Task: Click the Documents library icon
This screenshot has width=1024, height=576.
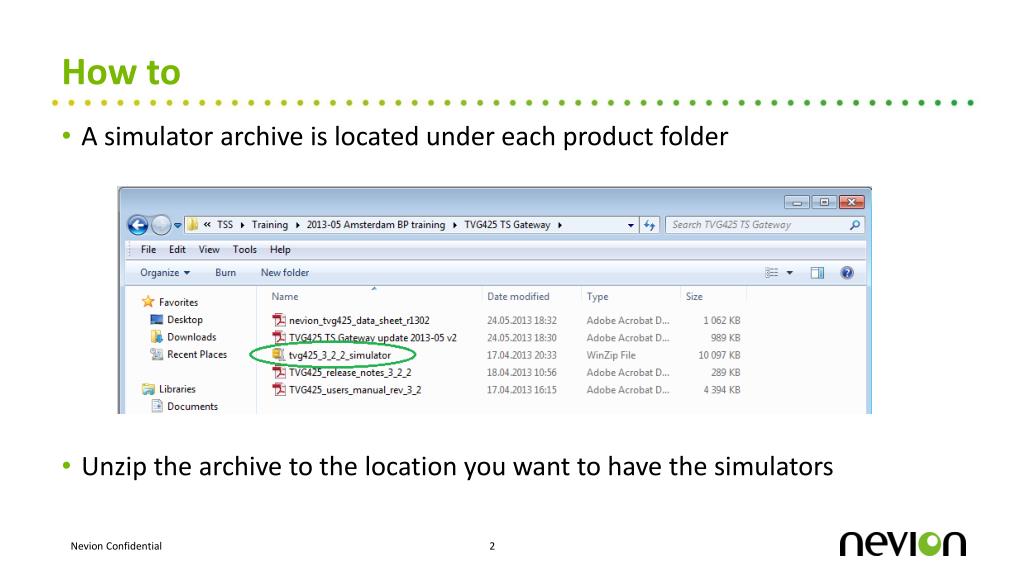Action: [x=157, y=406]
